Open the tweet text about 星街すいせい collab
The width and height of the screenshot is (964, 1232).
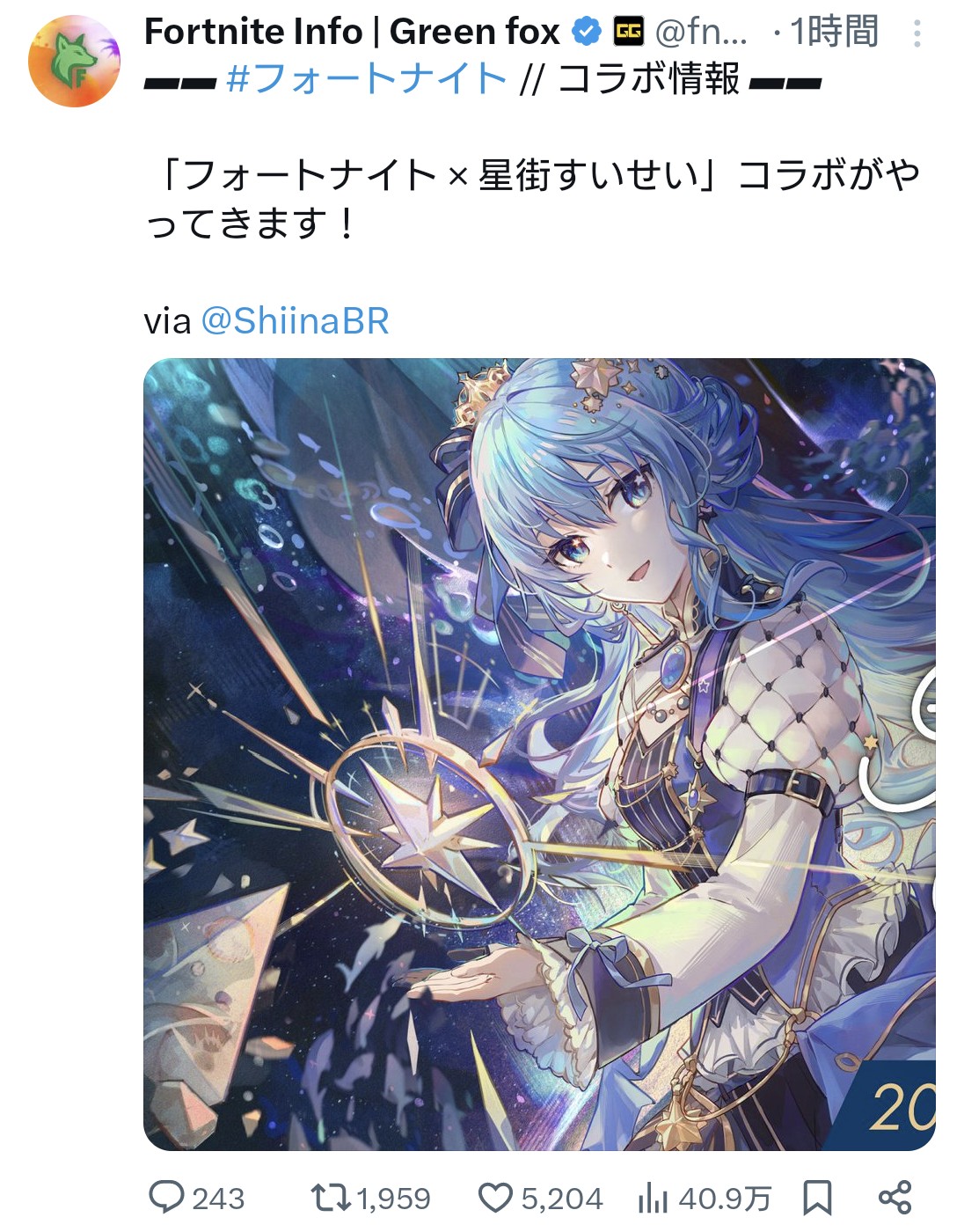coord(533,200)
